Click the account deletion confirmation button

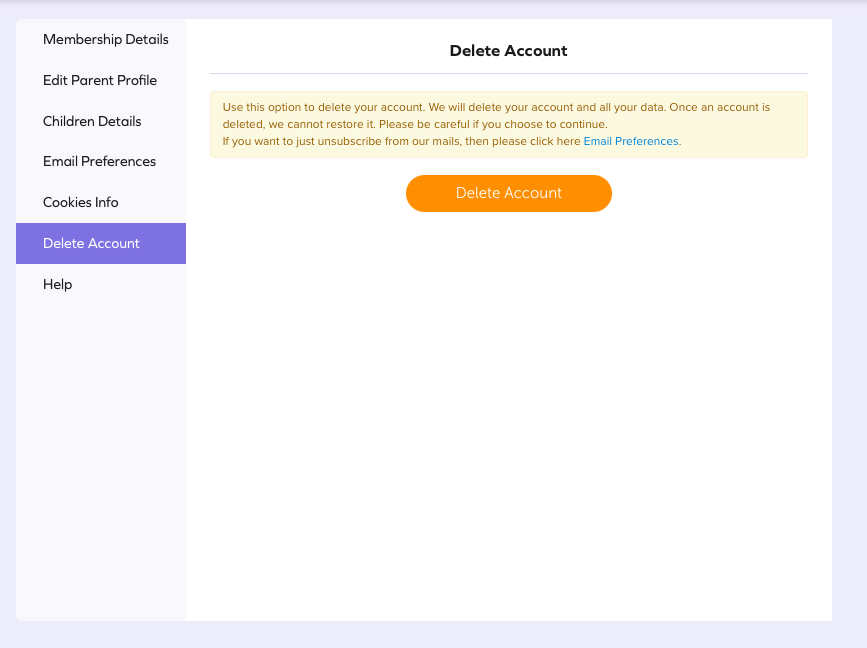click(x=508, y=193)
